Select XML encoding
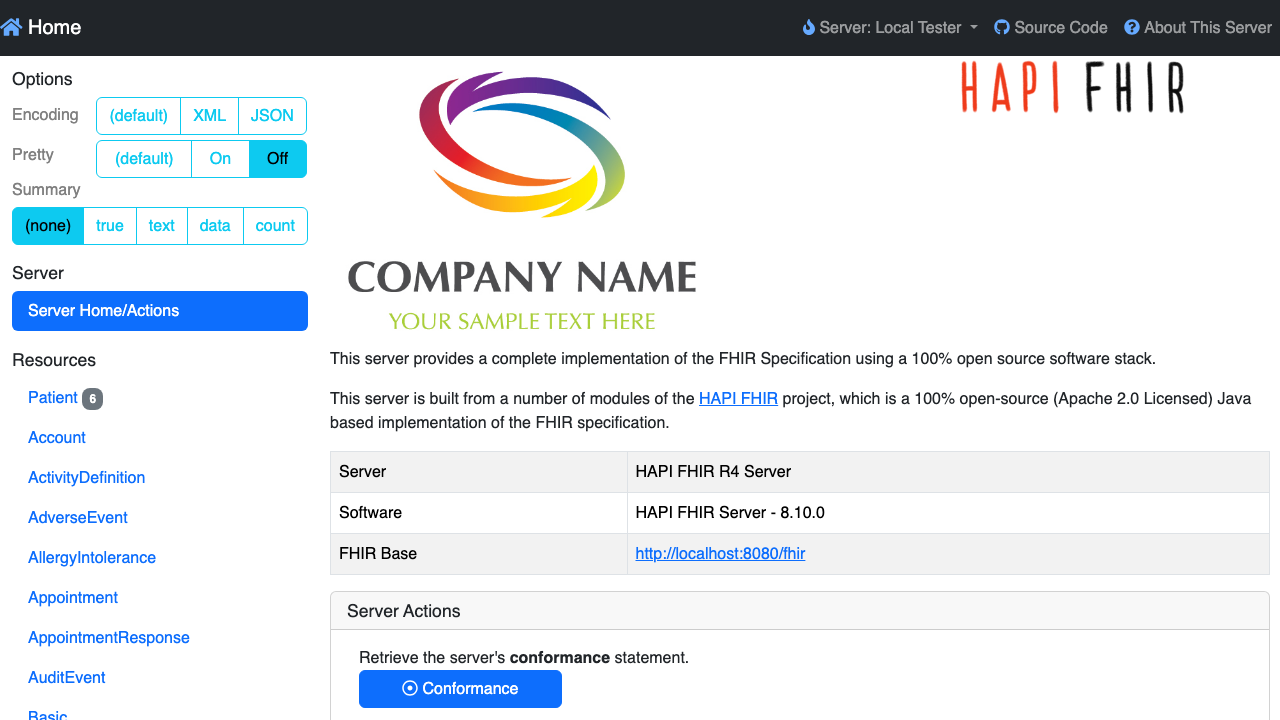 point(209,116)
